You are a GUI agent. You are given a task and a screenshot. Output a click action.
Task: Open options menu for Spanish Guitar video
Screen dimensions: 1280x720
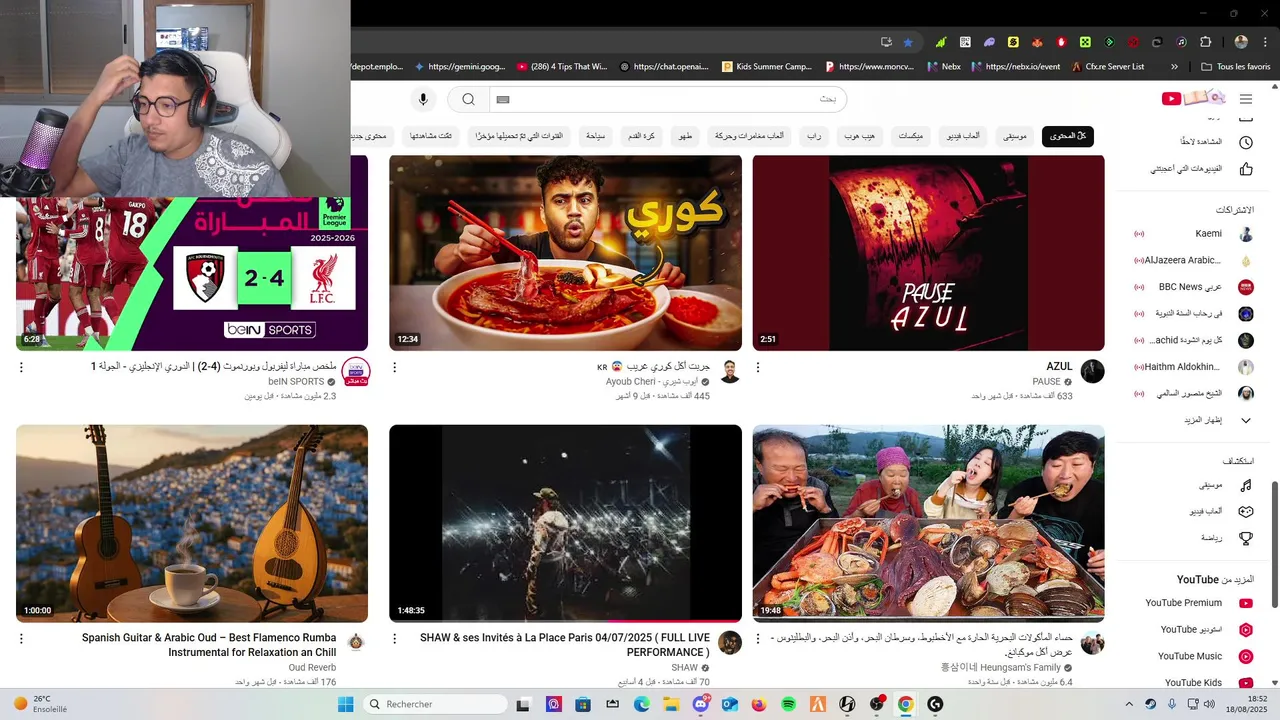tap(21, 638)
